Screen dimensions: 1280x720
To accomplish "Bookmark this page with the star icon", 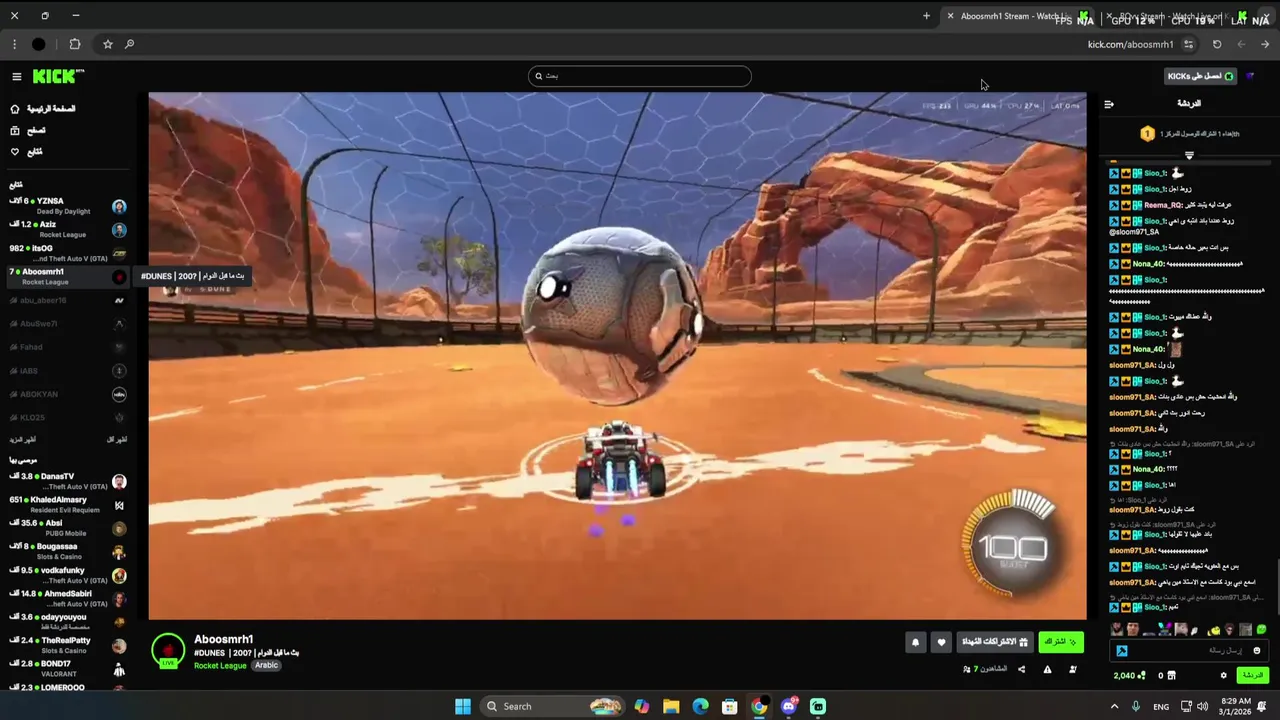I will coord(107,44).
